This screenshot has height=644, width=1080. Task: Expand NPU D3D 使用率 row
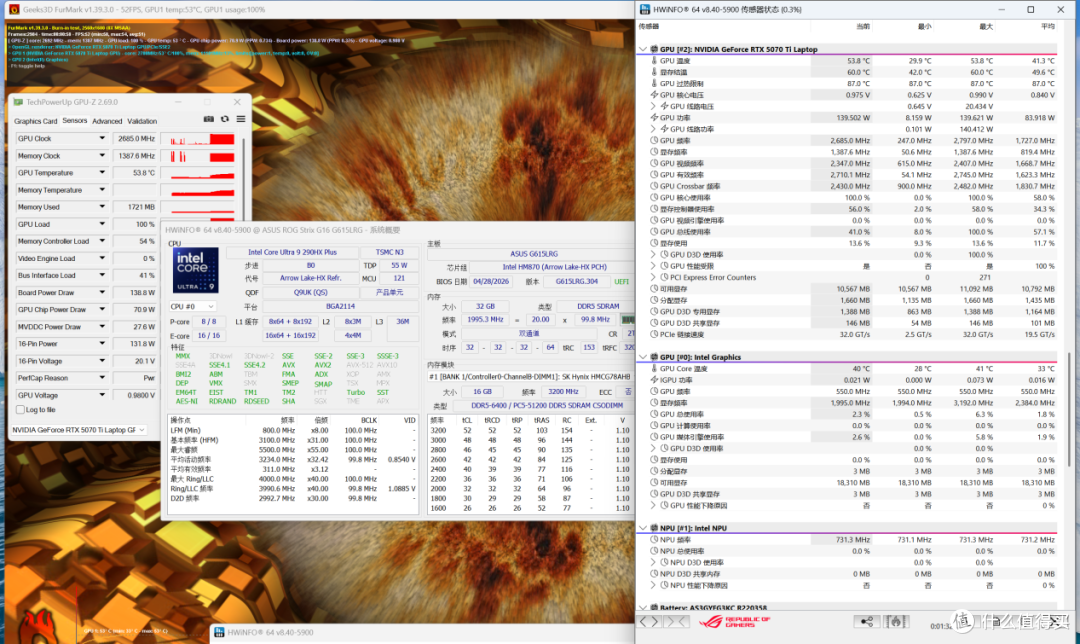click(654, 562)
